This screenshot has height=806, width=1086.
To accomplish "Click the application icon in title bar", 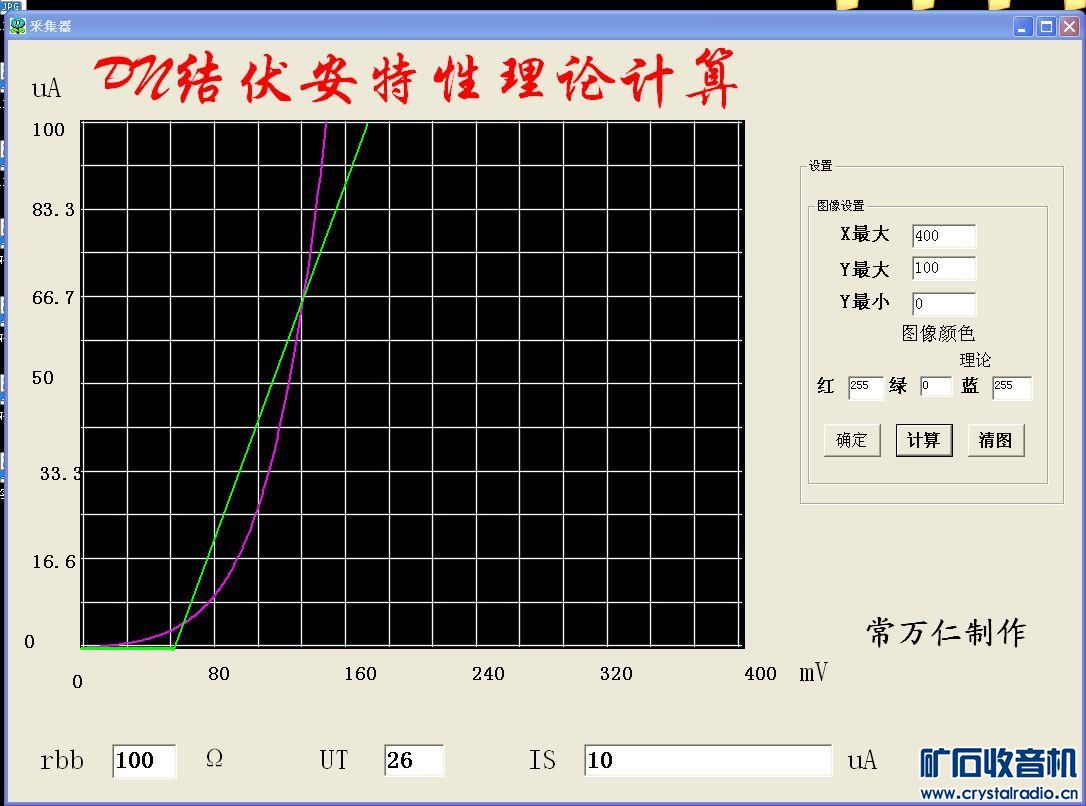I will (x=18, y=26).
